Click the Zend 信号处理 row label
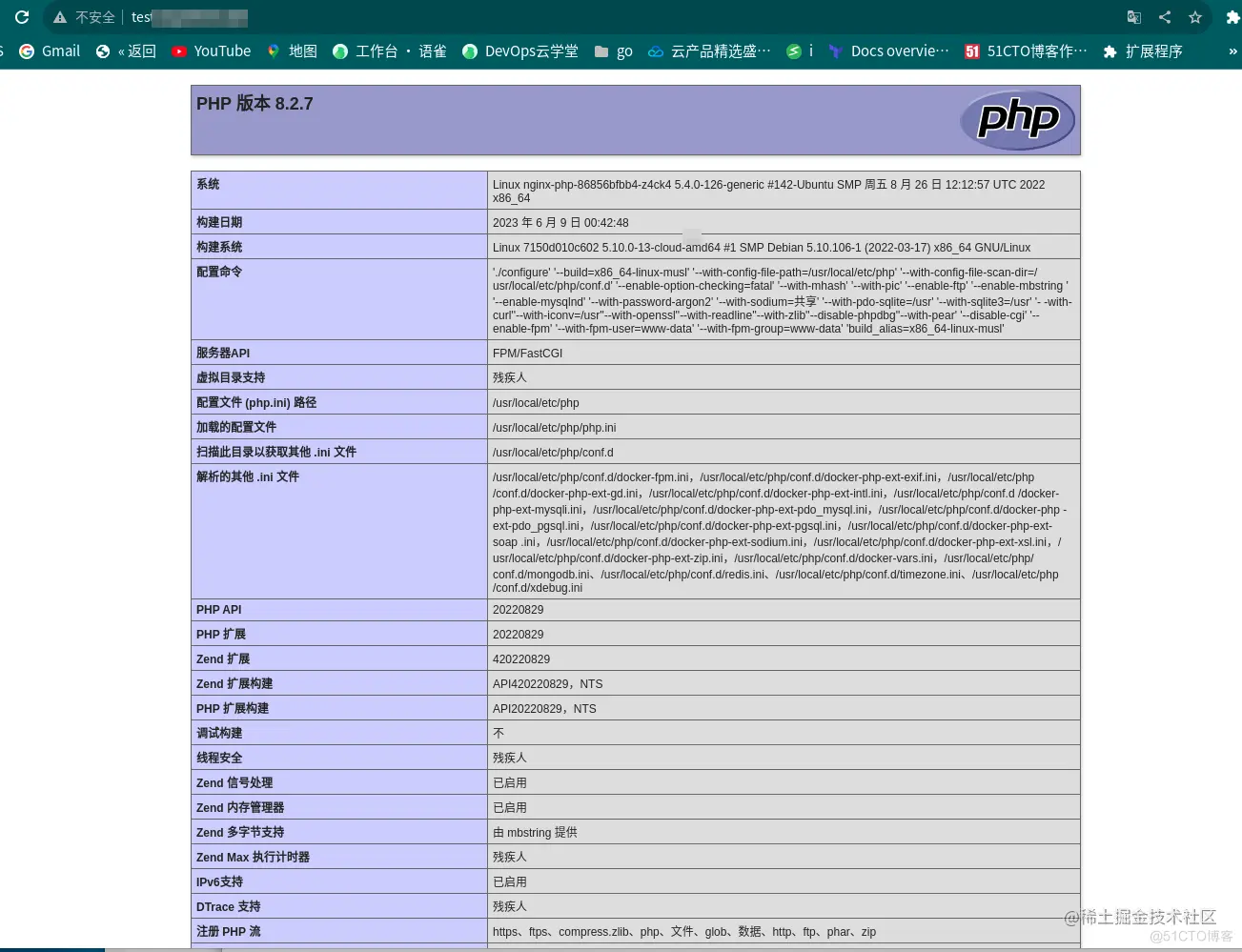Screen dimensions: 1242x952 pyautogui.click(x=234, y=782)
